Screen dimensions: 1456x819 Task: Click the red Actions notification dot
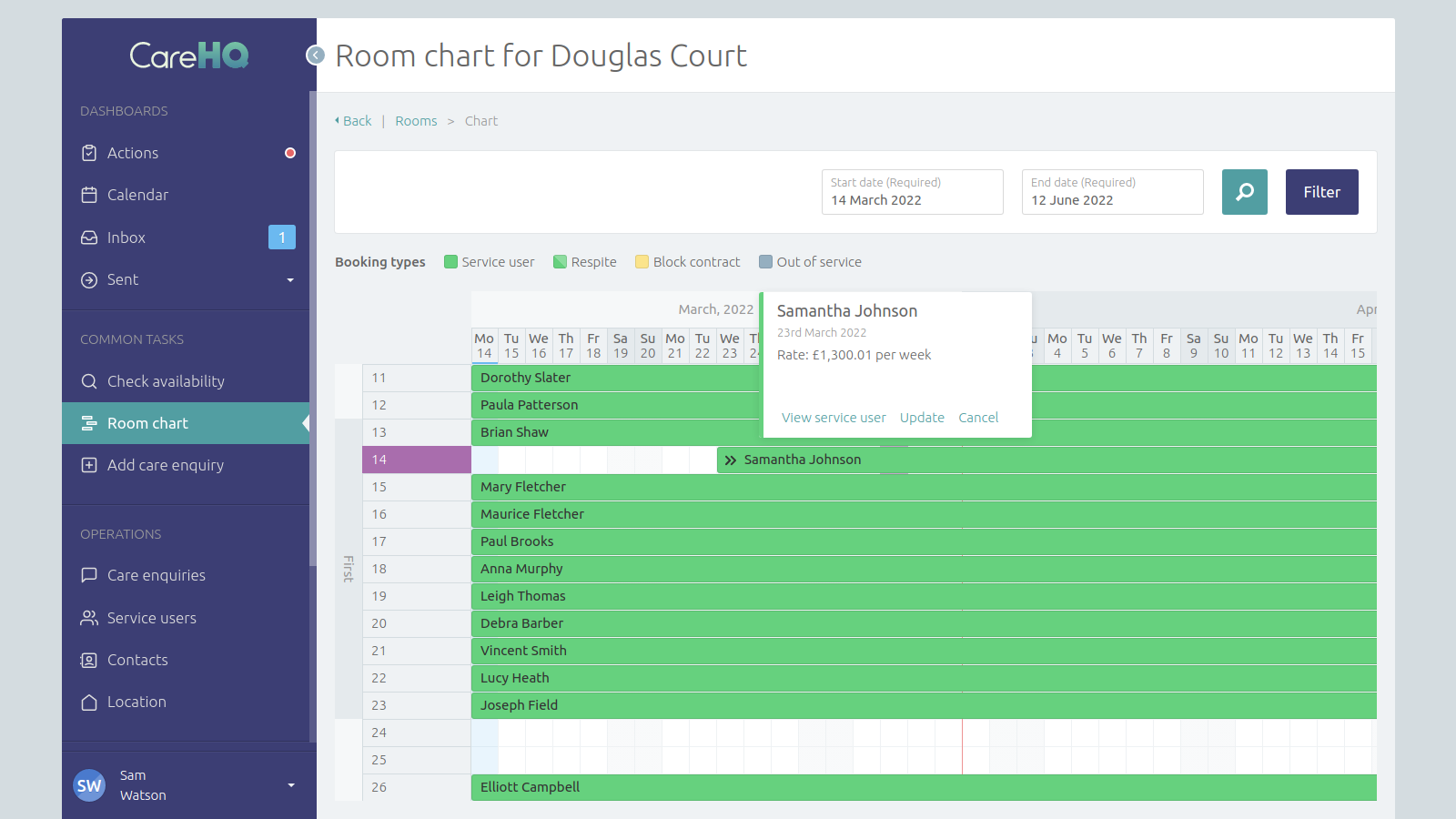(x=290, y=153)
